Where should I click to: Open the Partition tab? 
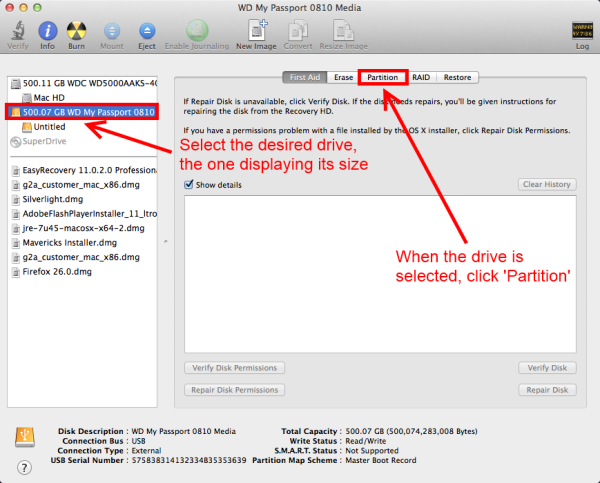383,77
